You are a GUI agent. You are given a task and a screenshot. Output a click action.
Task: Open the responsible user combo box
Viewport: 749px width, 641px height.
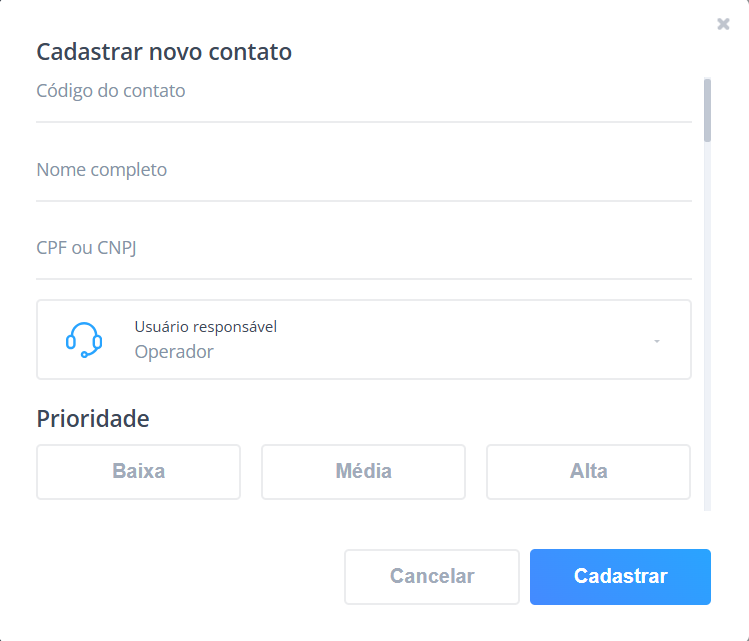click(x=400, y=340)
